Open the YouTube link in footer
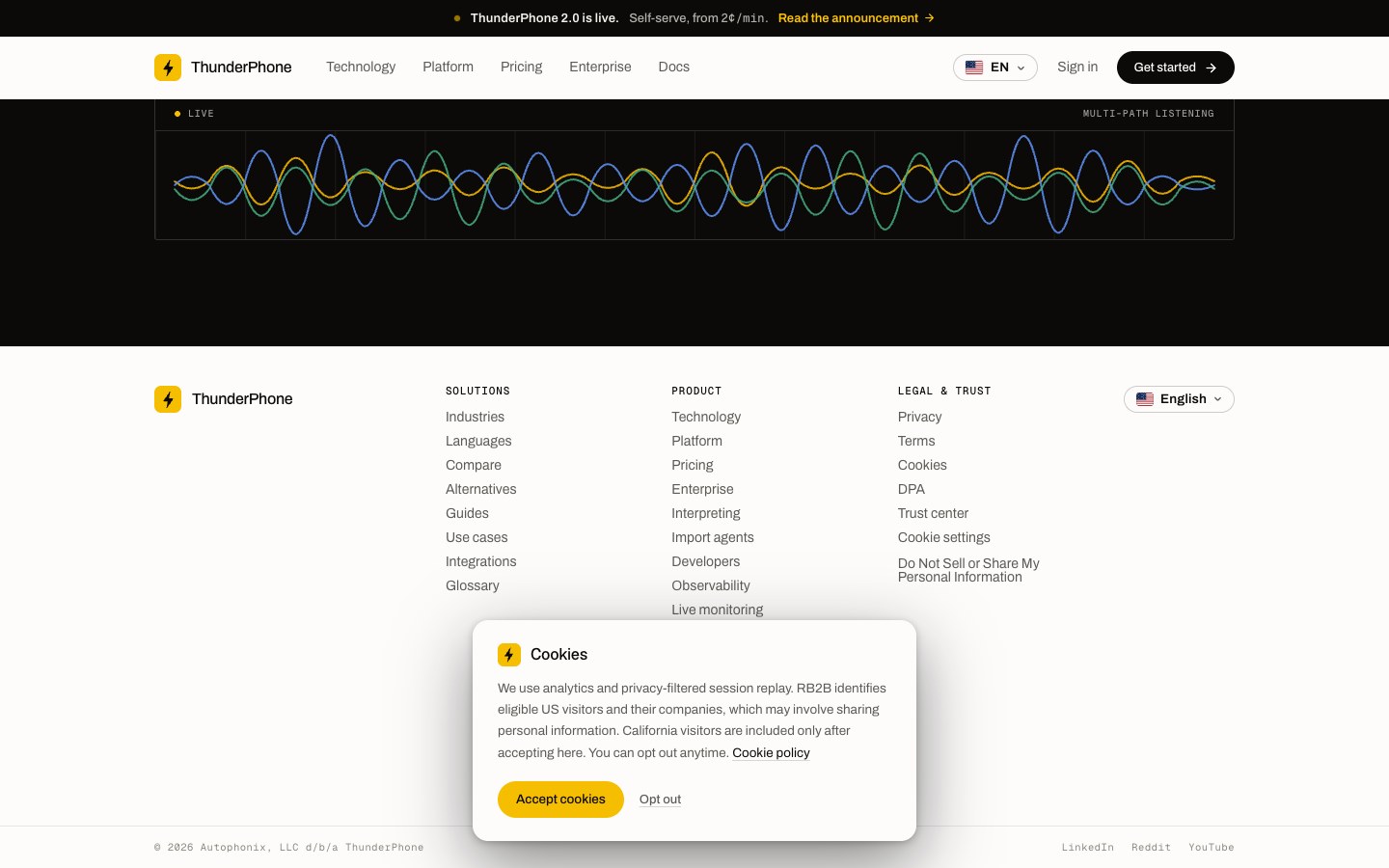Viewport: 1389px width, 868px height. tap(1212, 848)
